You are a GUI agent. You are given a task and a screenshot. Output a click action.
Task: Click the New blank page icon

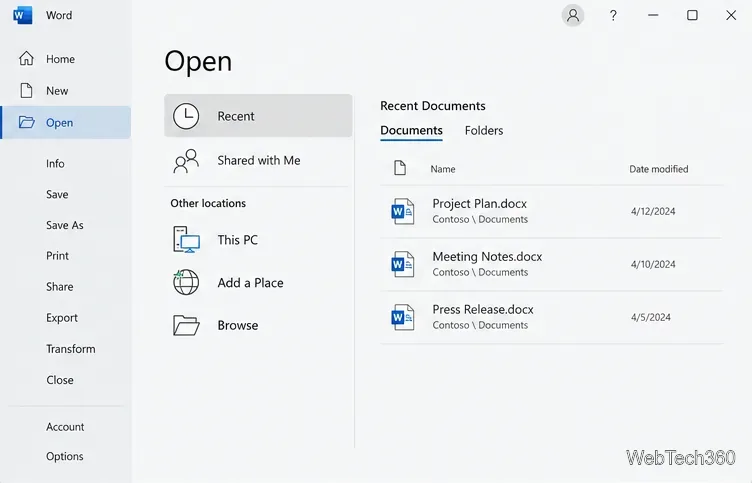click(26, 90)
